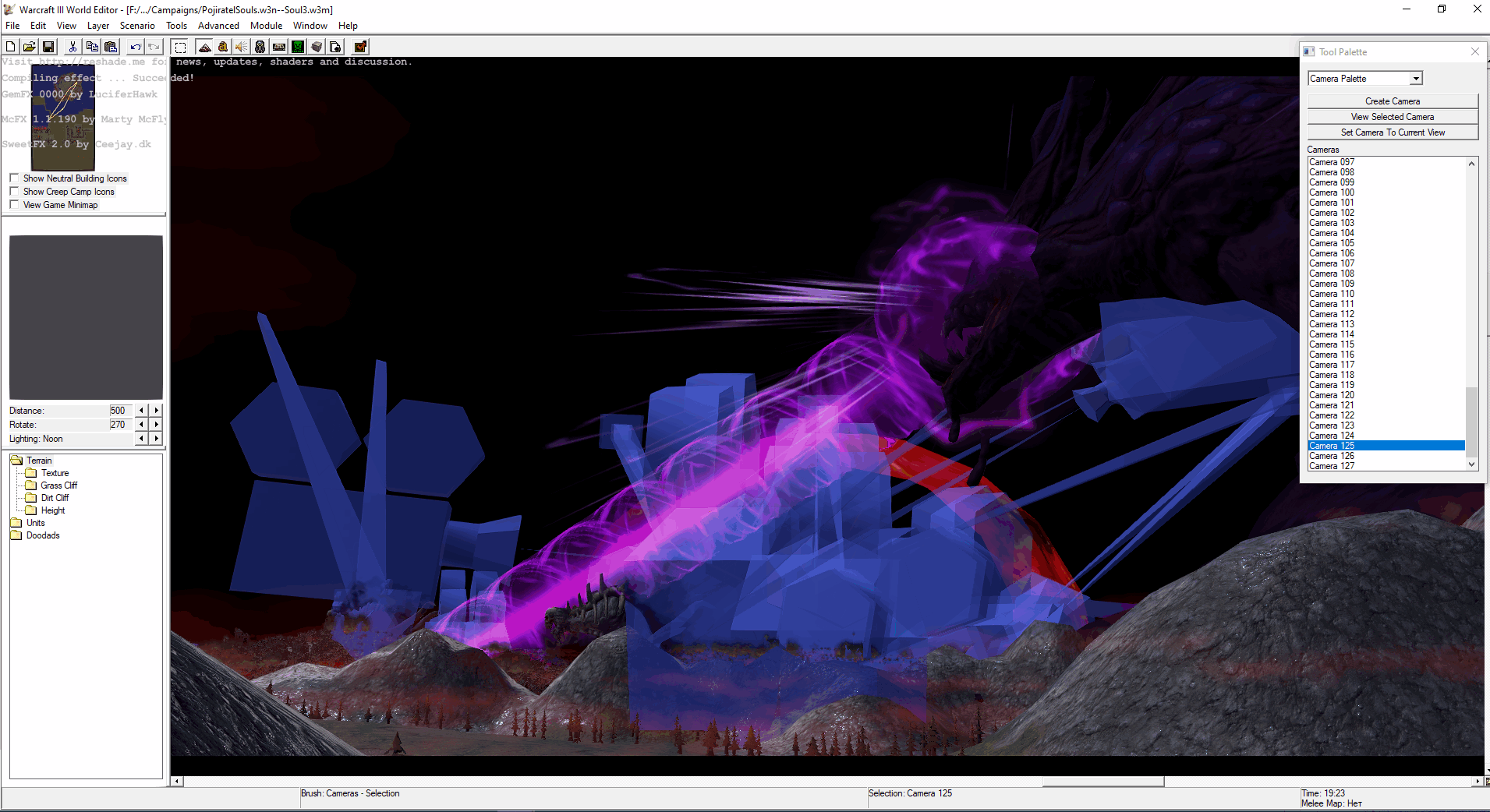
Task: Click the camera list scroll-down arrow
Action: (x=1472, y=464)
